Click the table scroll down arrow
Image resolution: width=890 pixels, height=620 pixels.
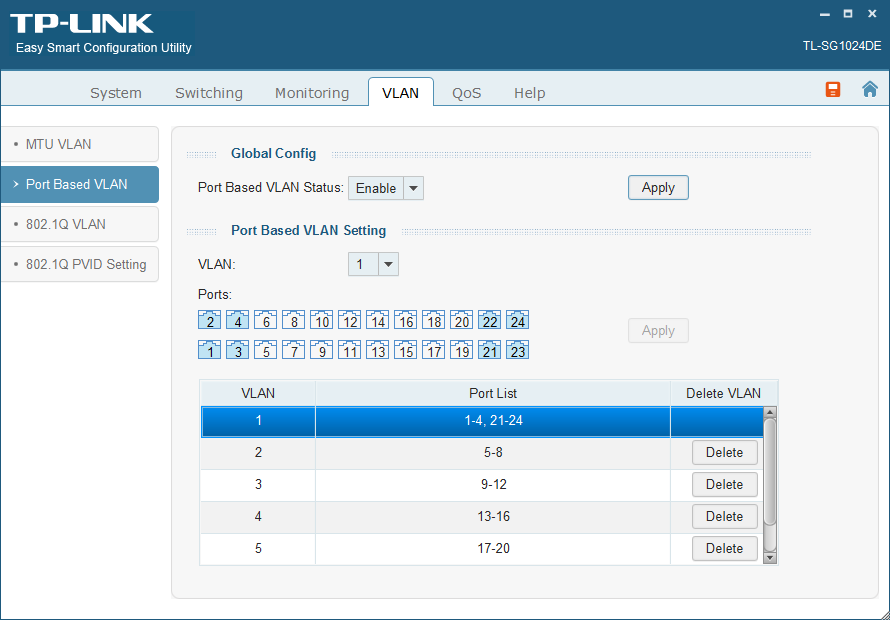click(x=770, y=558)
